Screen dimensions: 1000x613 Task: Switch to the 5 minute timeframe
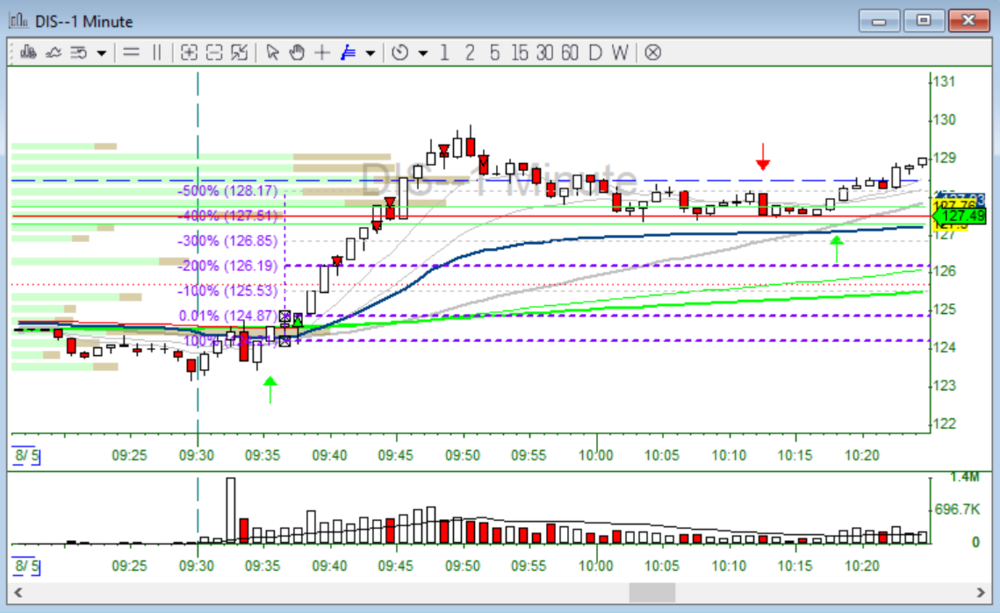pos(494,53)
